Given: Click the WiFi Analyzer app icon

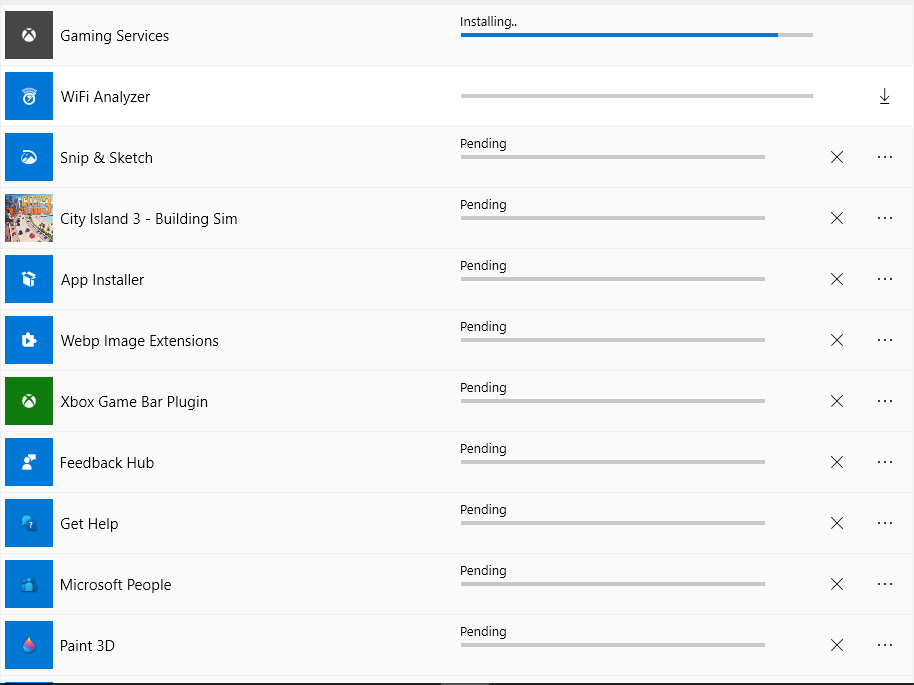Looking at the screenshot, I should click(29, 96).
